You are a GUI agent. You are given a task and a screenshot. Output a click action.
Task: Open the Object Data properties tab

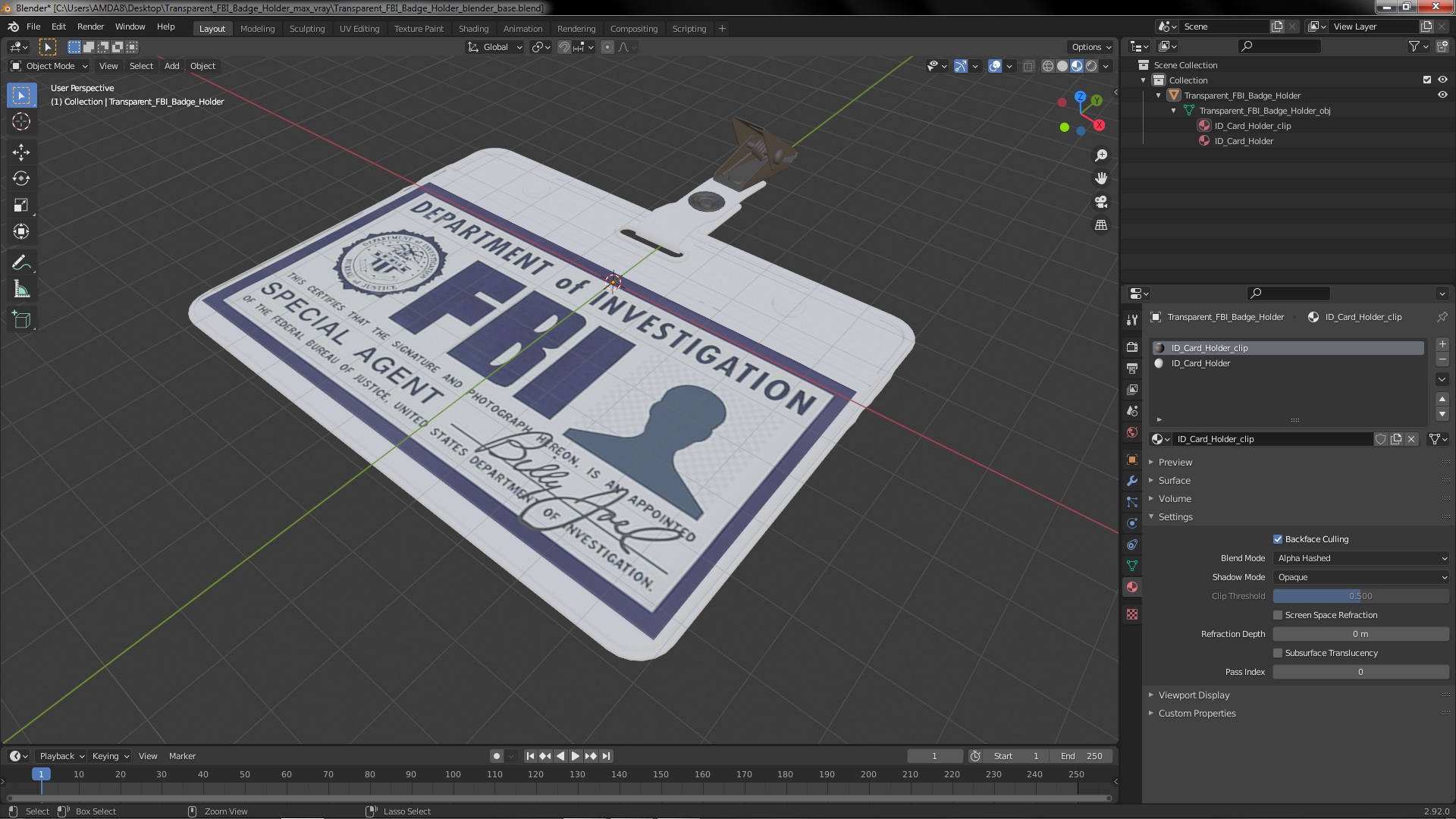click(x=1132, y=566)
